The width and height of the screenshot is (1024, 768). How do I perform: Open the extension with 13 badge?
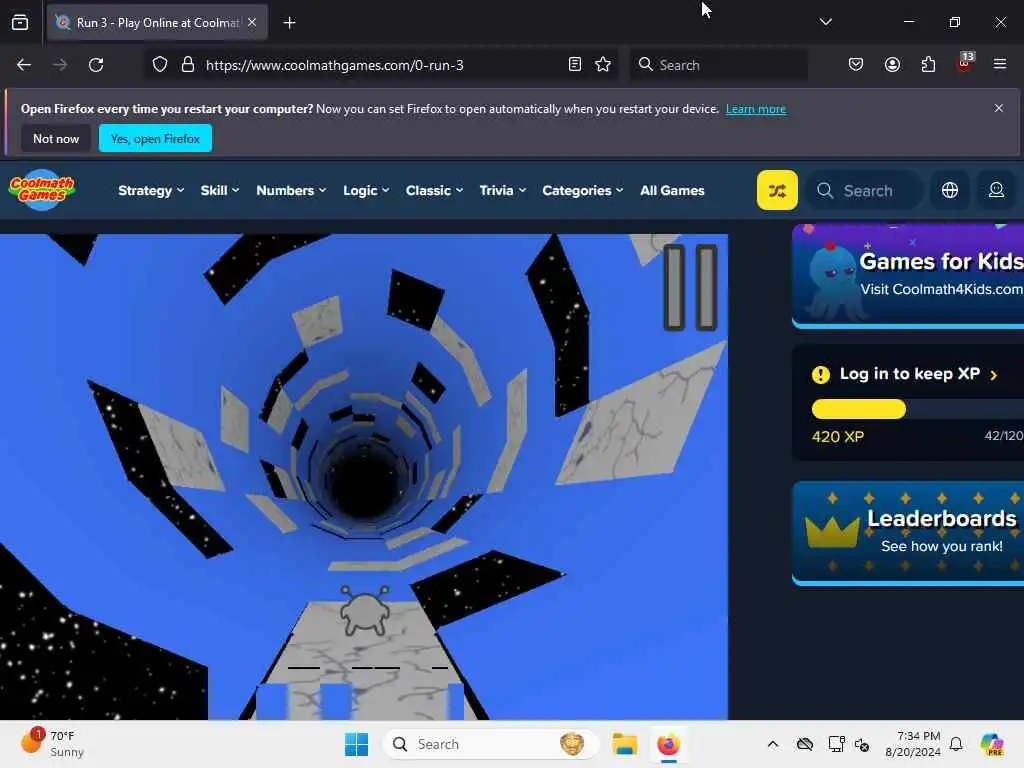pos(965,63)
